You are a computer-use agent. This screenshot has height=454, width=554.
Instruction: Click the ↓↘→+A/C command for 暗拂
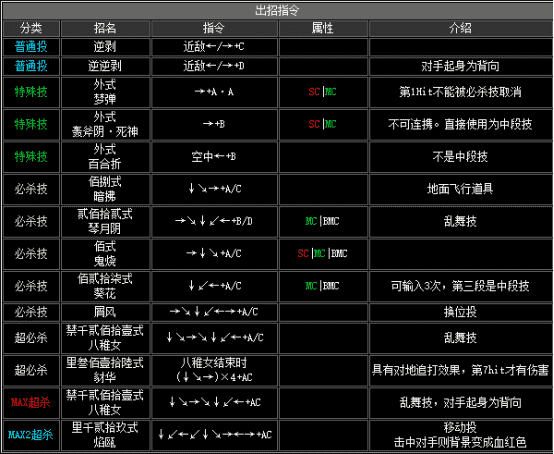(214, 189)
